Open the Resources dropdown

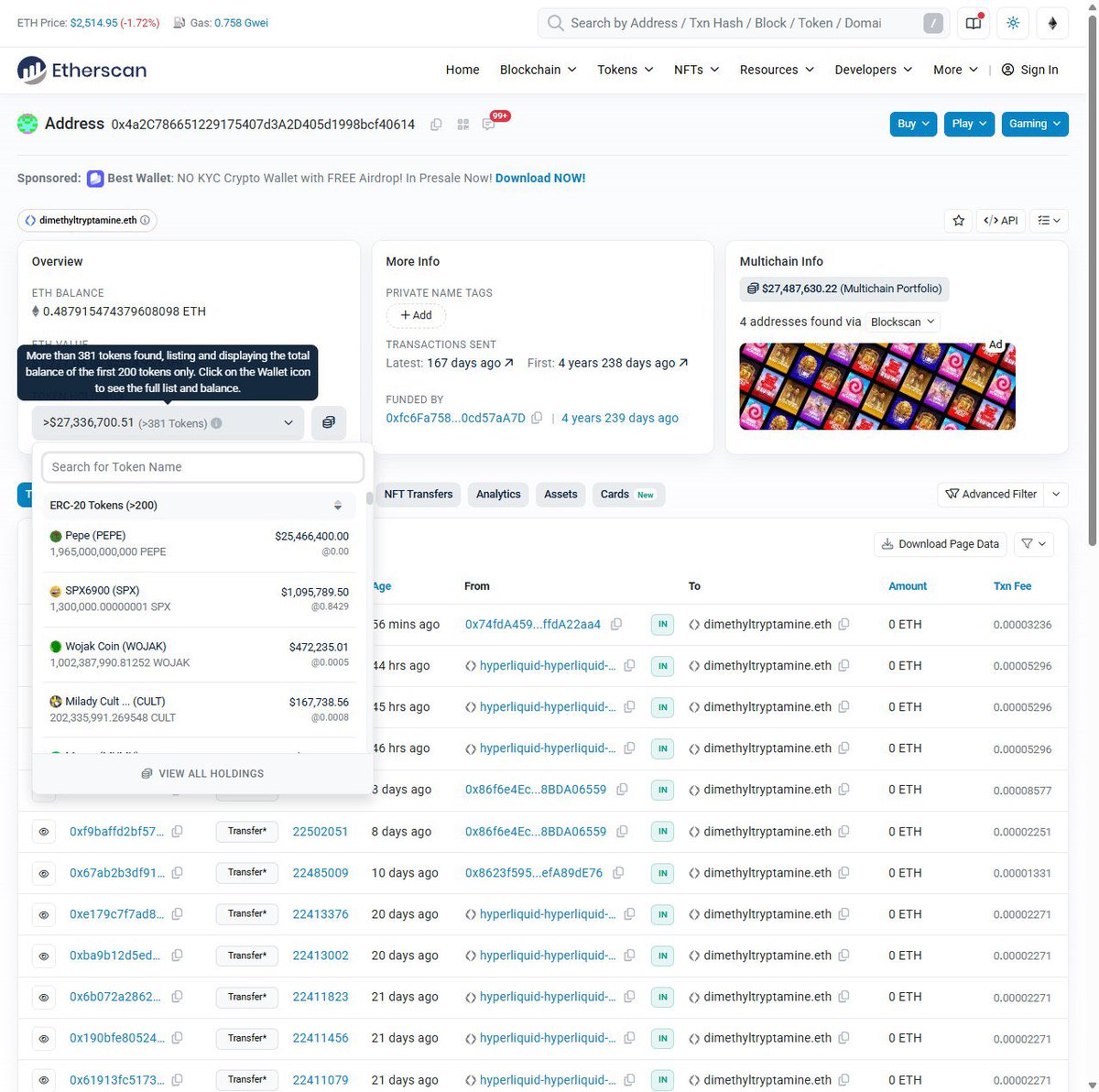[777, 70]
